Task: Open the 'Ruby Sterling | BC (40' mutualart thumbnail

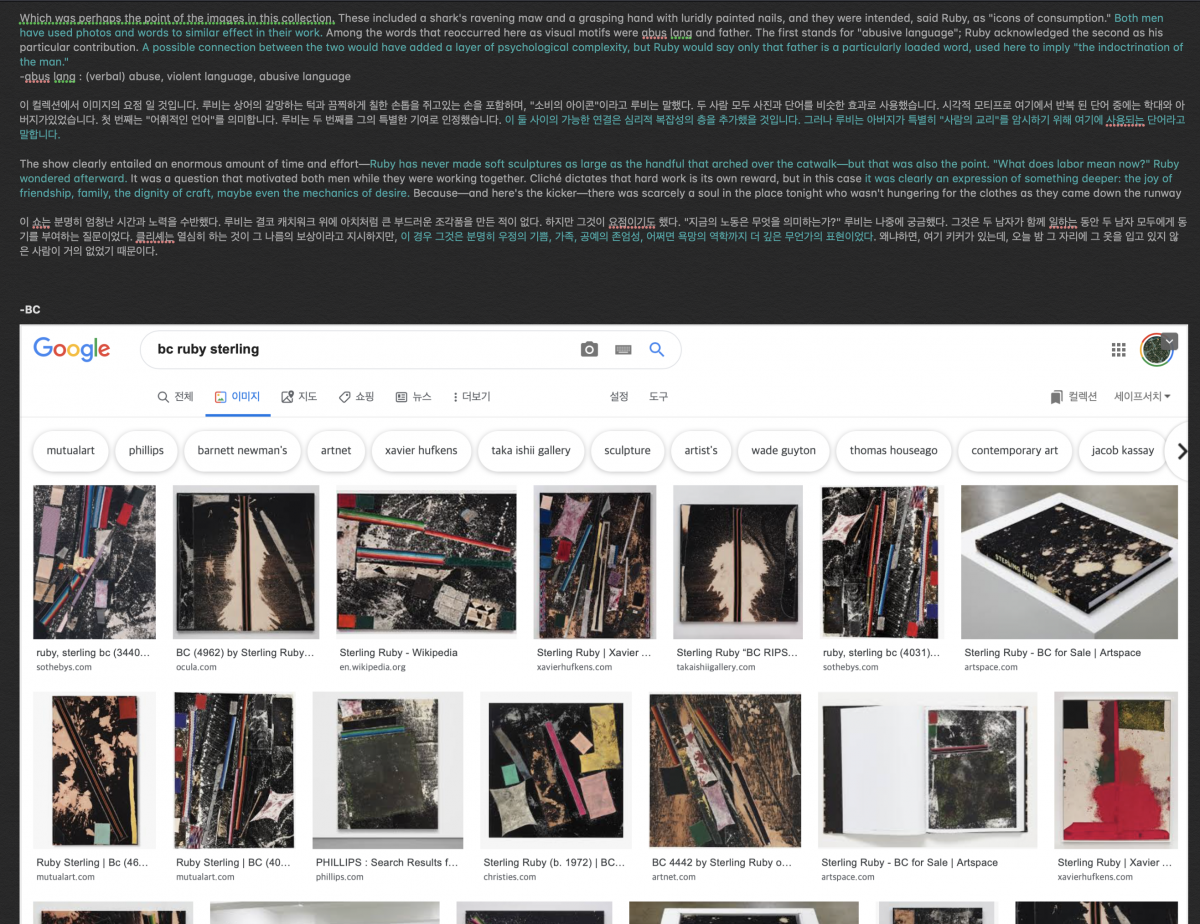Action: tap(234, 770)
